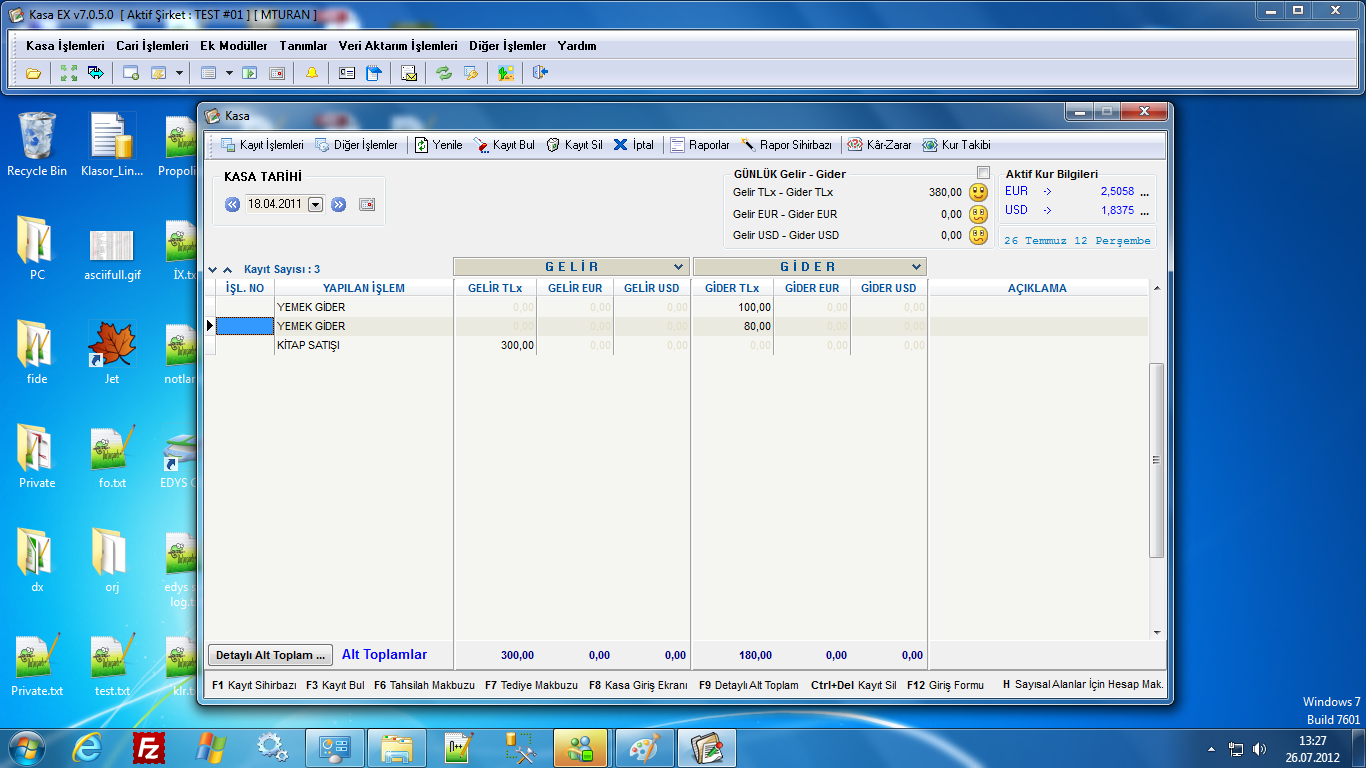Open Recycle Bin on desktop
This screenshot has width=1366, height=768.
point(37,144)
